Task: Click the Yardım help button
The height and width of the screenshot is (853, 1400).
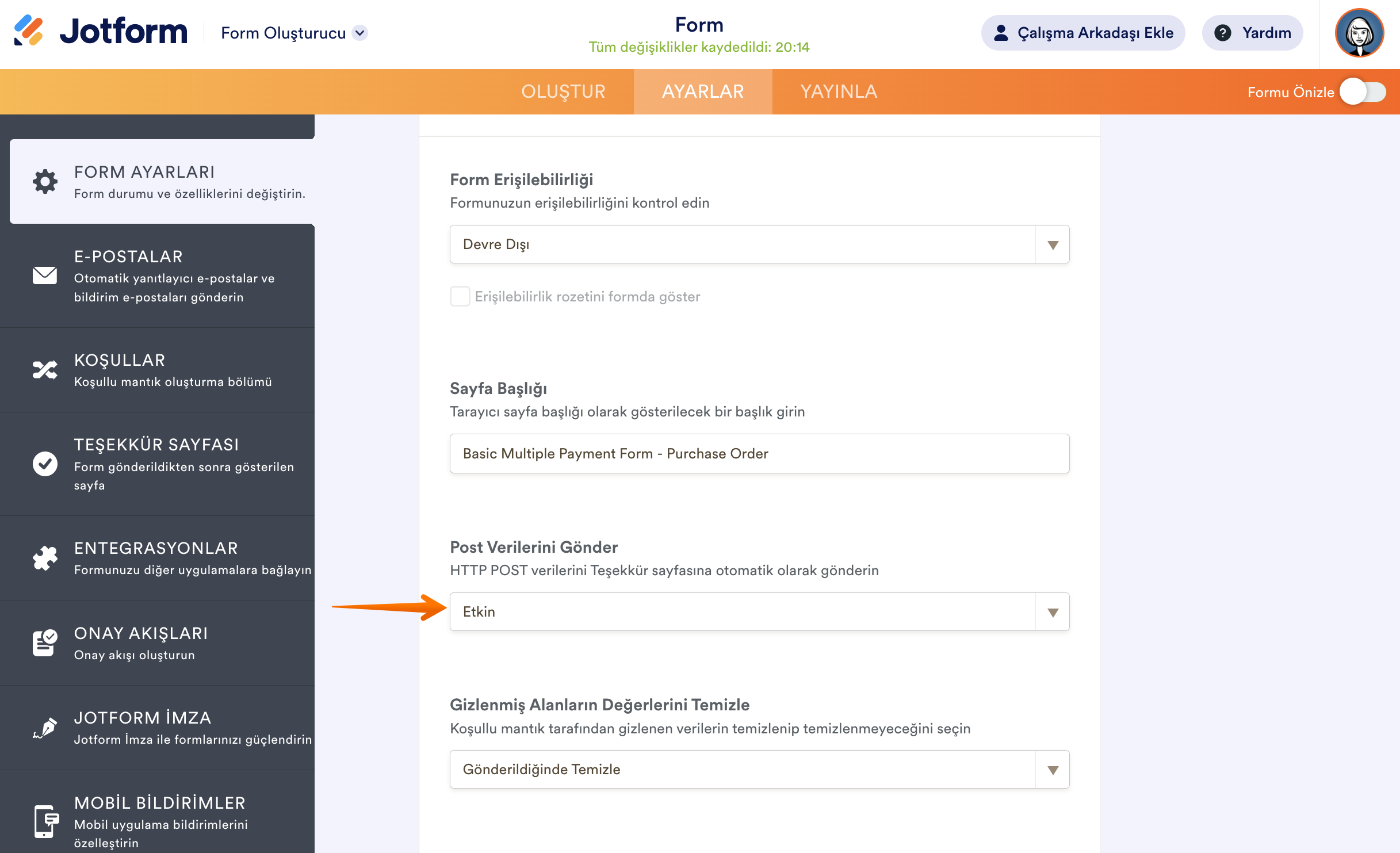Action: click(x=1252, y=33)
